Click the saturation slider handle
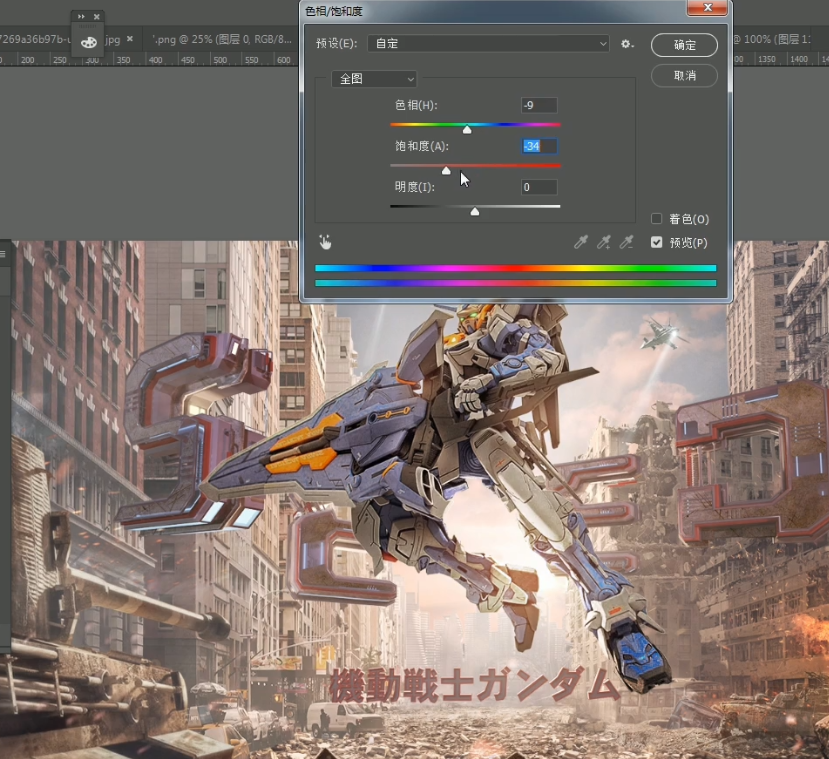 click(x=446, y=170)
